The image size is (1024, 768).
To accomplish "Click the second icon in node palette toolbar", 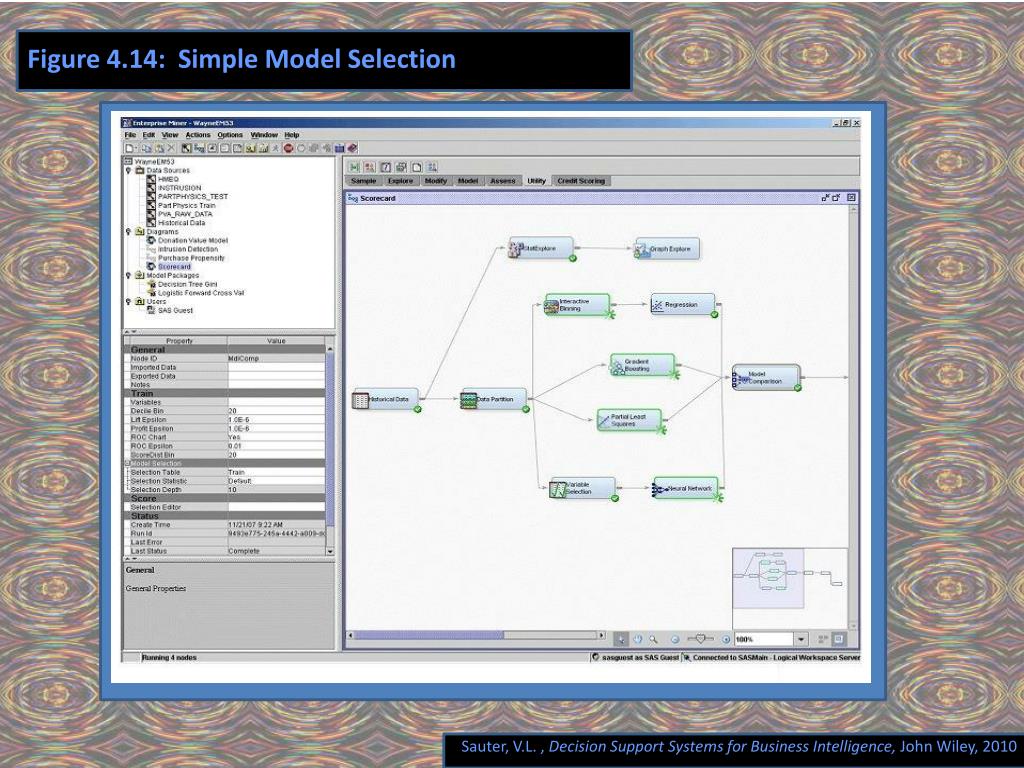I will point(370,167).
